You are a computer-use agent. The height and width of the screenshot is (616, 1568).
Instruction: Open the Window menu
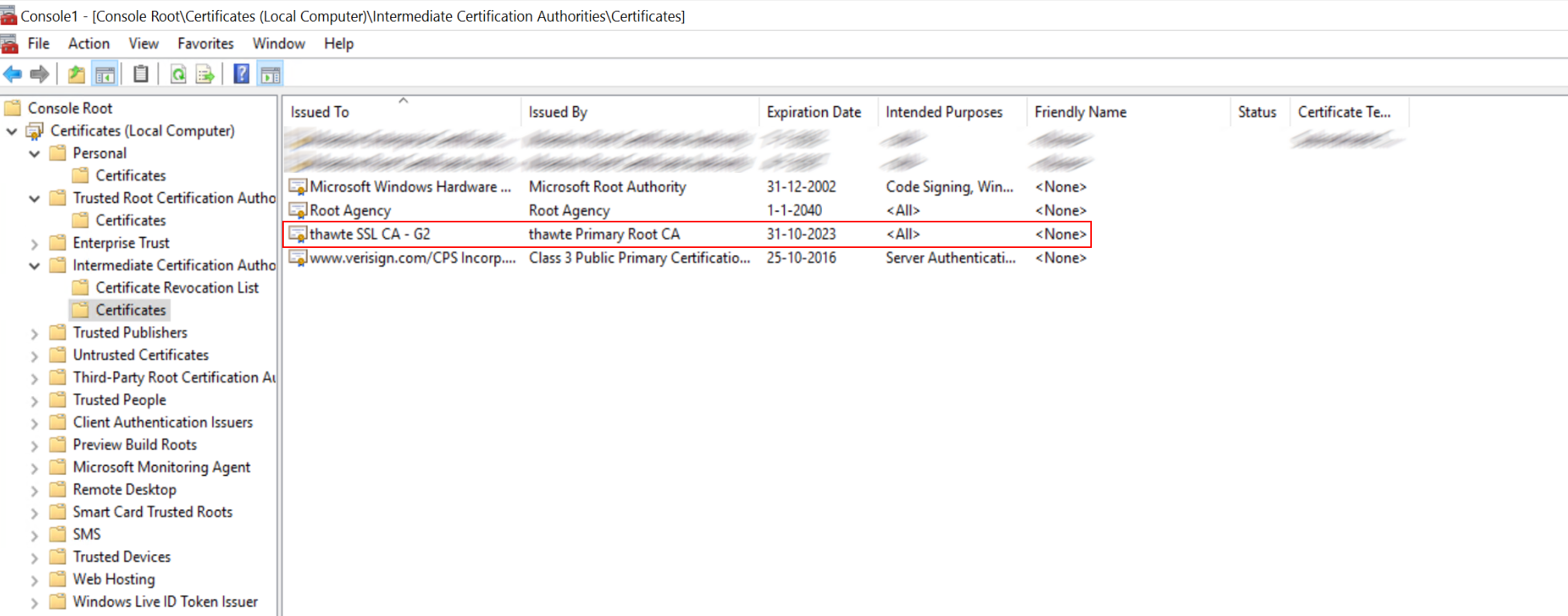pyautogui.click(x=278, y=43)
